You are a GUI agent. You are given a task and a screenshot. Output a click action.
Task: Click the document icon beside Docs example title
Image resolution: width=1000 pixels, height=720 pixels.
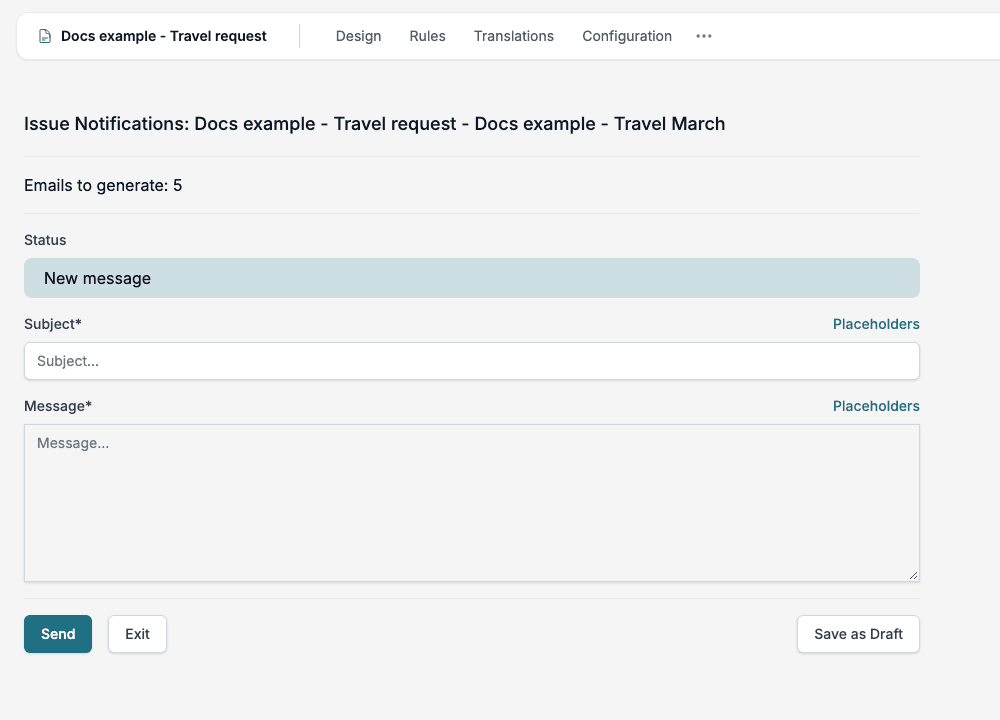point(45,36)
